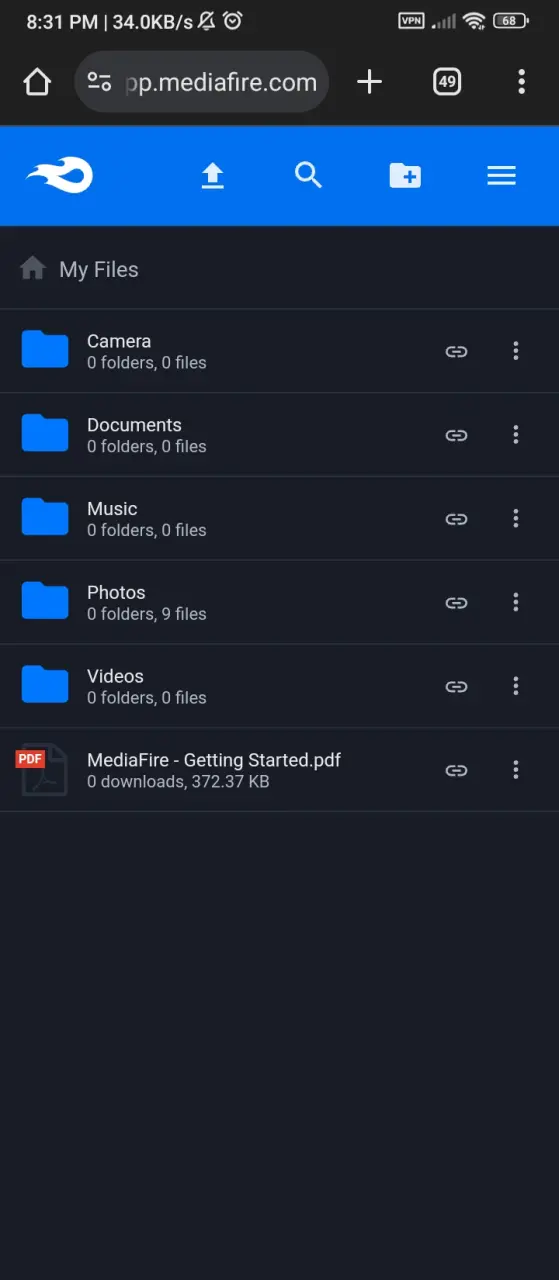Open the Photos folder name
Screen dimensions: 559x1280
click(x=116, y=592)
